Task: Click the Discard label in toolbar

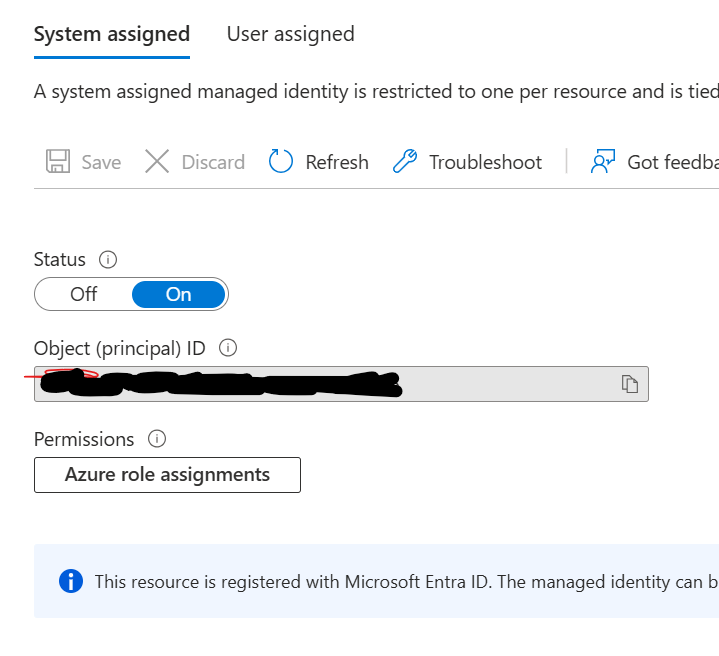Action: pyautogui.click(x=213, y=162)
